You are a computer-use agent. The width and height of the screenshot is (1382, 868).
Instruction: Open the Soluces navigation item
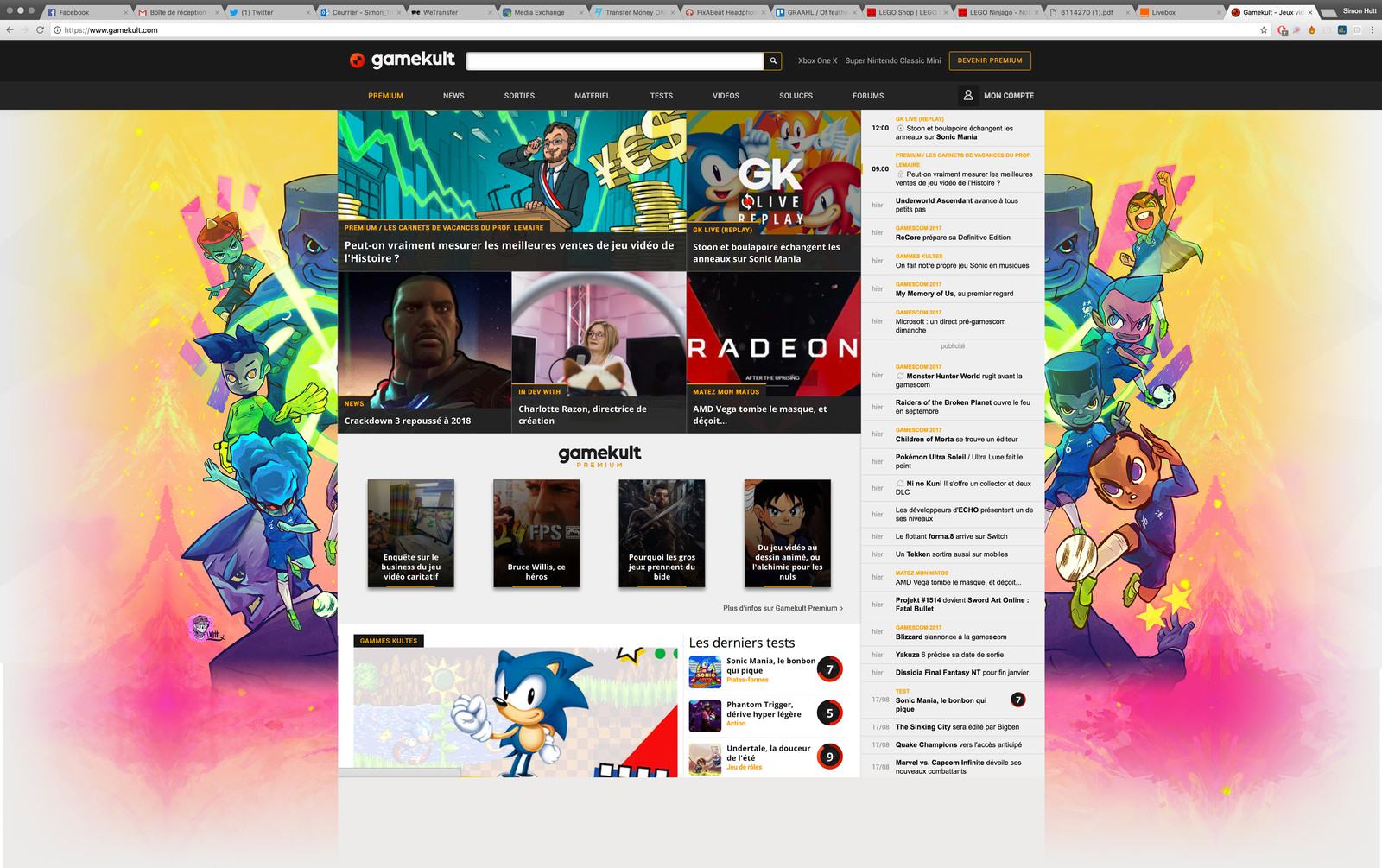tap(796, 96)
